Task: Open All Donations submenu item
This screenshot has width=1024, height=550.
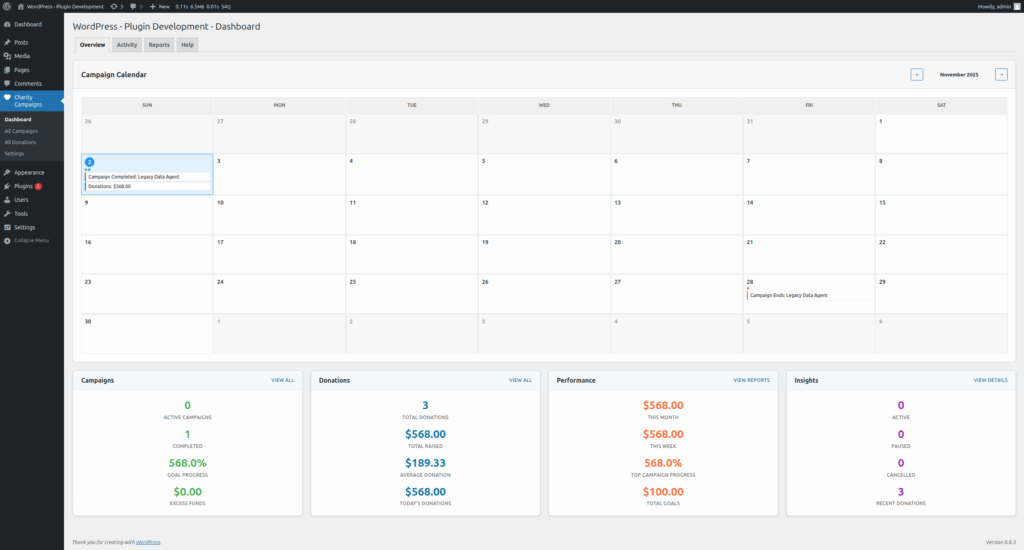Action: click(20, 142)
